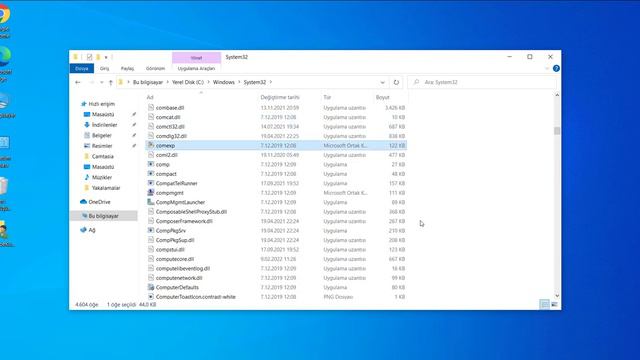The height and width of the screenshot is (360, 640).
Task: Switch to large icons view
Action: 554,304
